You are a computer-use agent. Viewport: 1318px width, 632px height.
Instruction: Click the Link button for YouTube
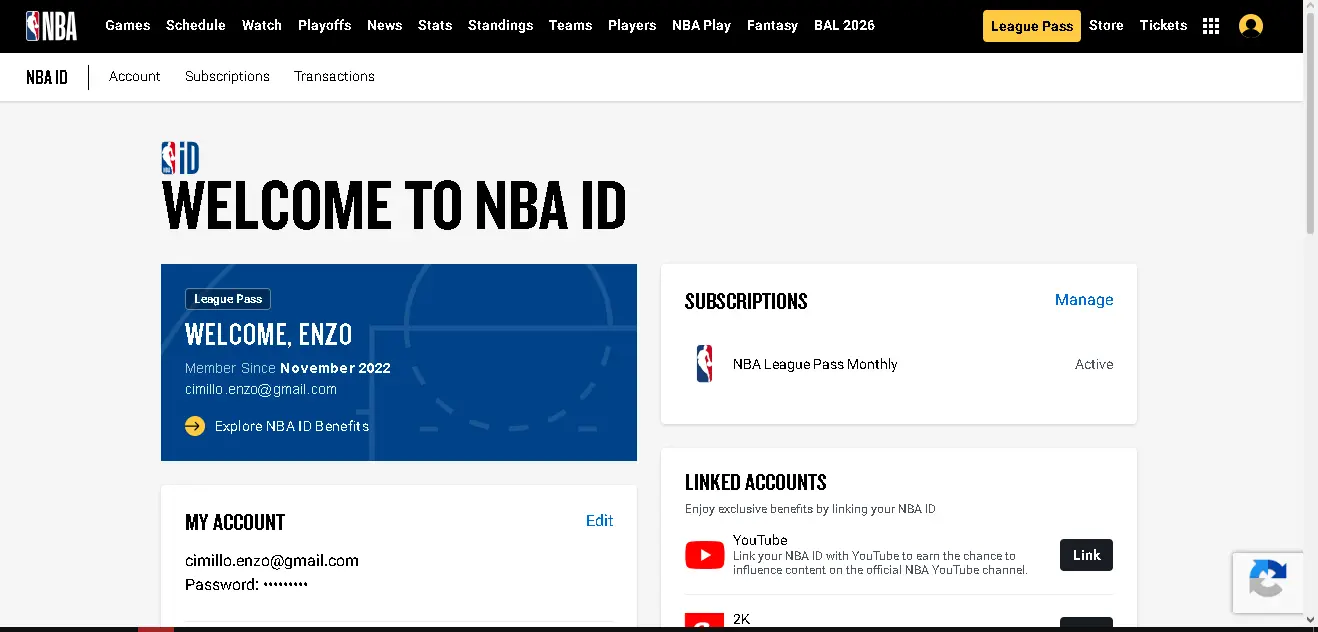(1086, 555)
